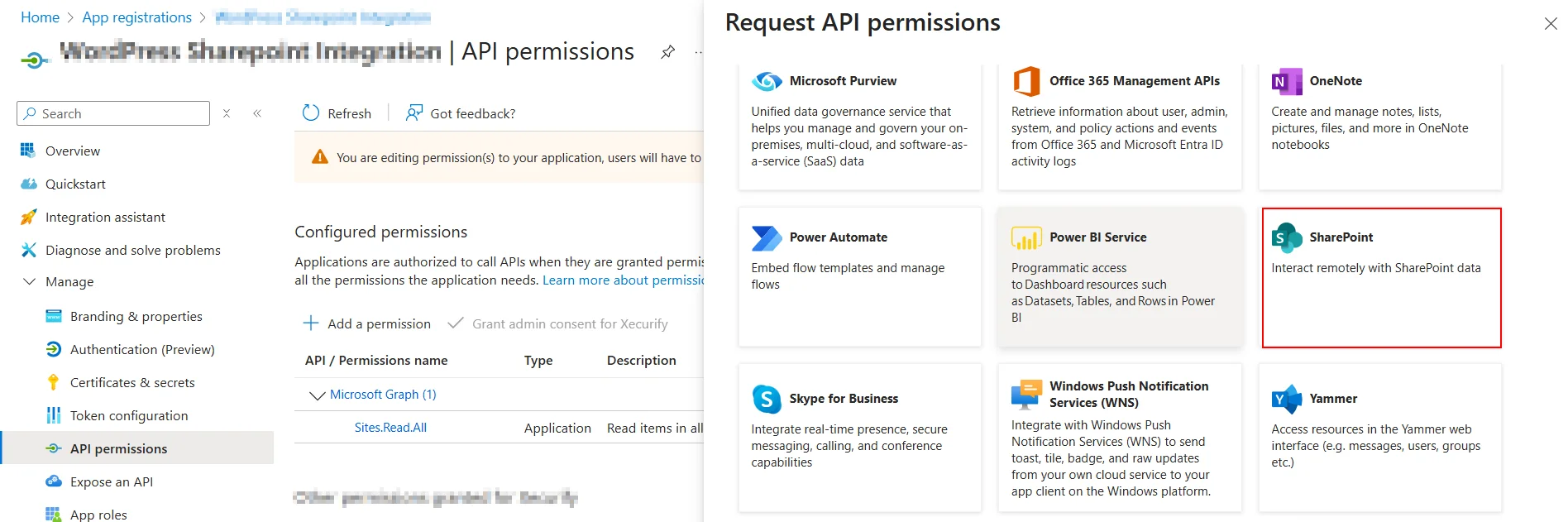Viewport: 1568px width, 522px height.
Task: Click the Skype for Business title text
Action: [x=844, y=399]
